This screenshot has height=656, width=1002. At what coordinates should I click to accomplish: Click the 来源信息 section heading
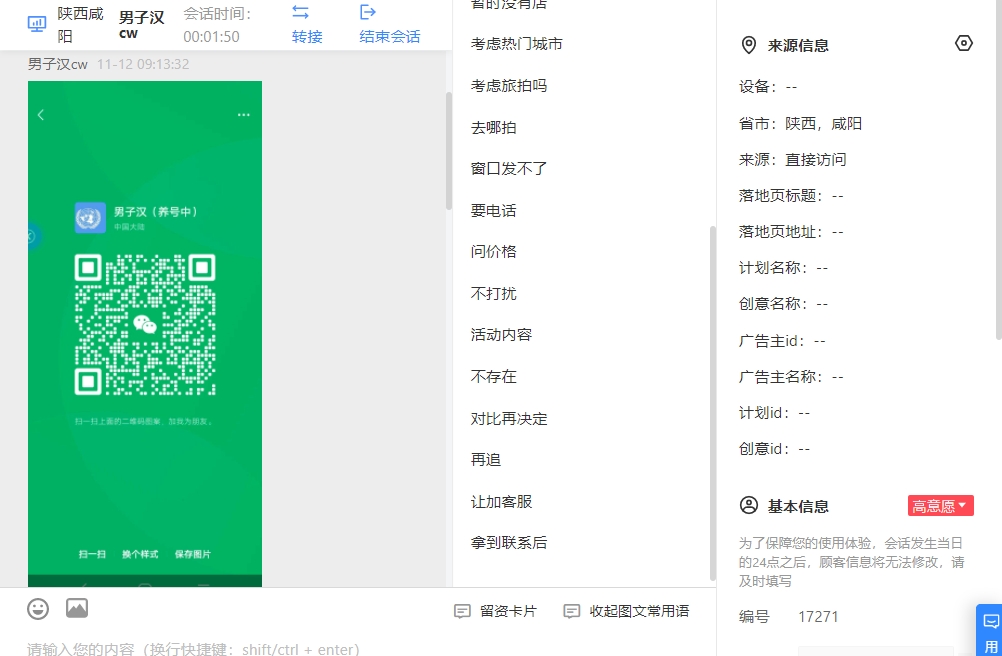pos(798,46)
